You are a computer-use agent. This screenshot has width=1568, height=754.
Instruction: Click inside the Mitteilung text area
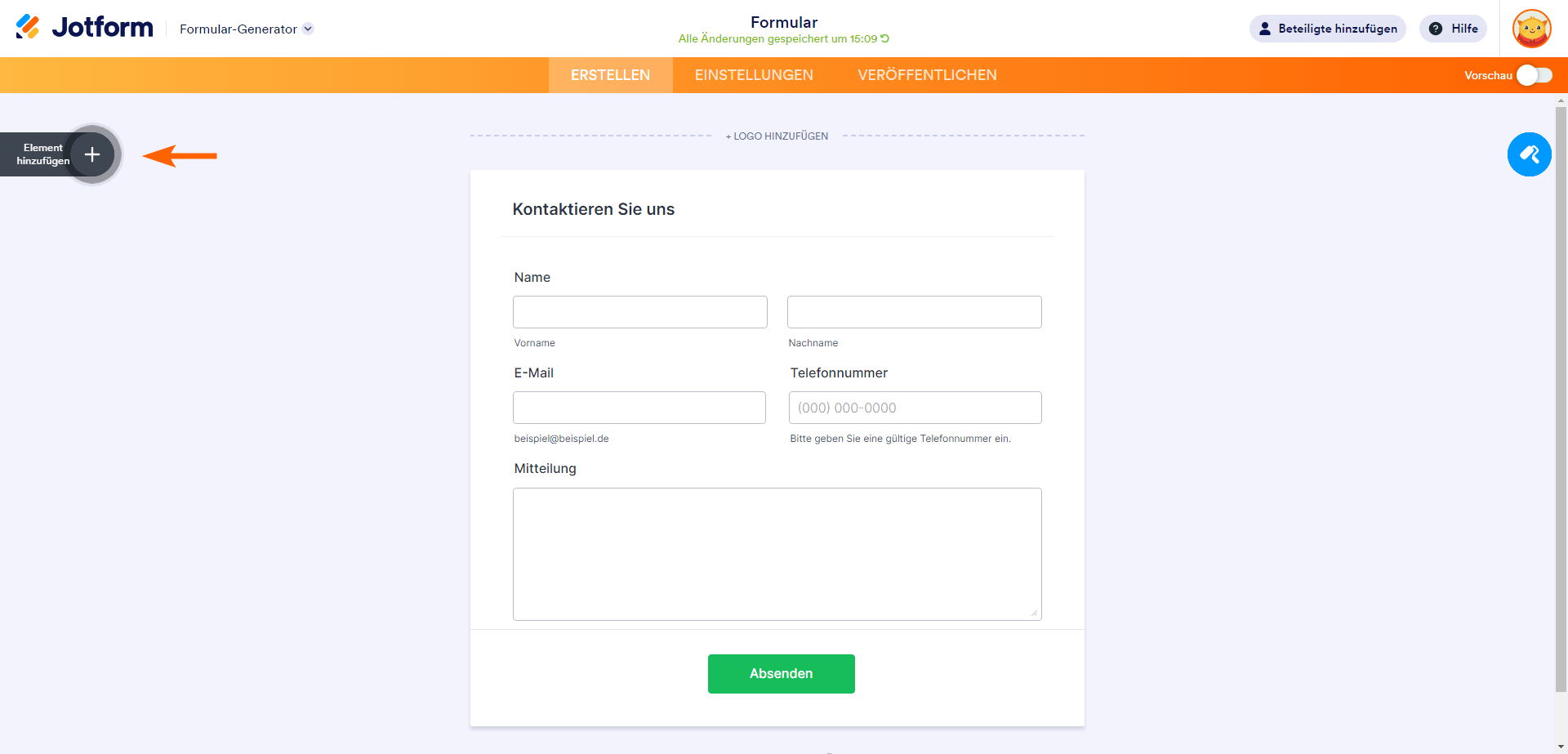click(777, 554)
